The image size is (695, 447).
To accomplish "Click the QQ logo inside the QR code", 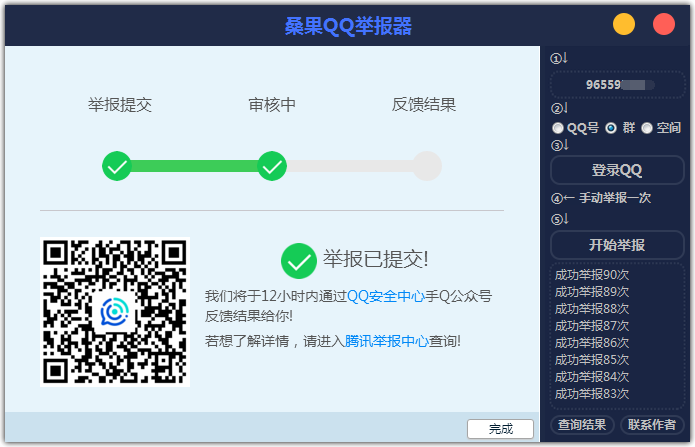I will click(115, 312).
